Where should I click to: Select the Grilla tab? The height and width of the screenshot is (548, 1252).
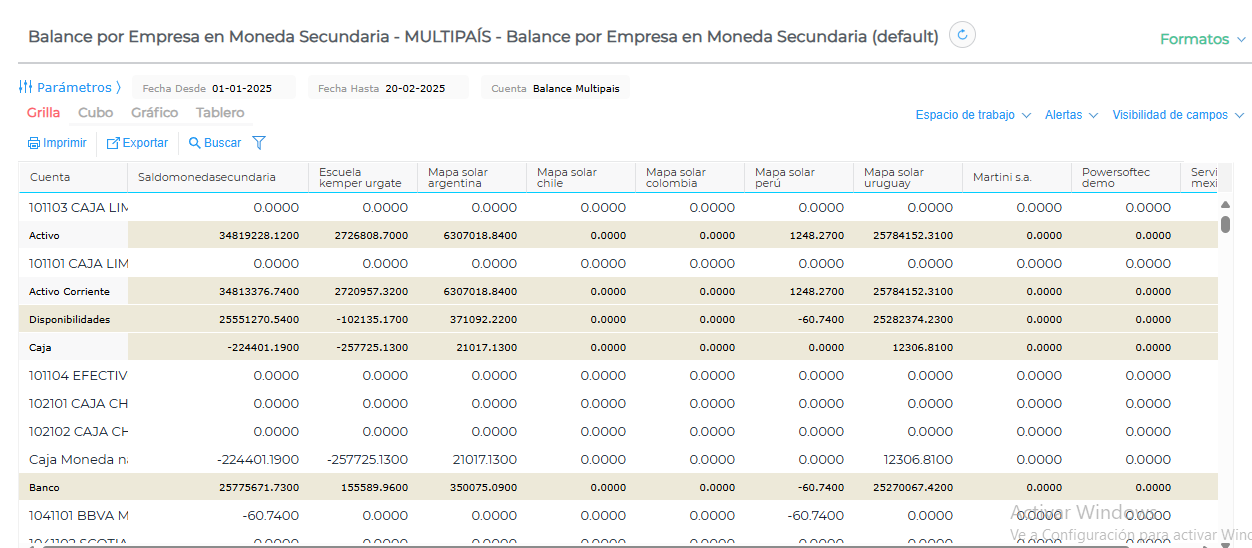tap(43, 113)
